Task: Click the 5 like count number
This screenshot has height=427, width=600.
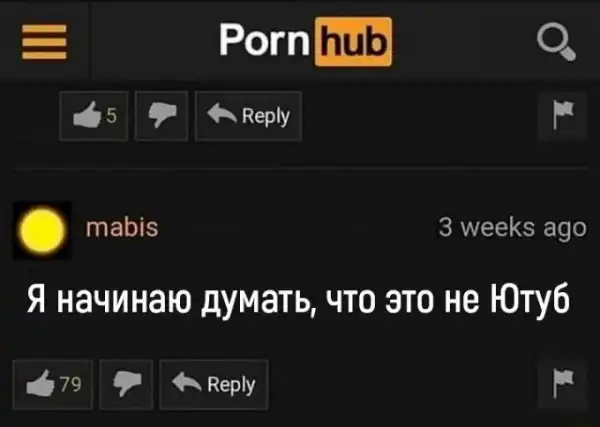Action: (111, 115)
